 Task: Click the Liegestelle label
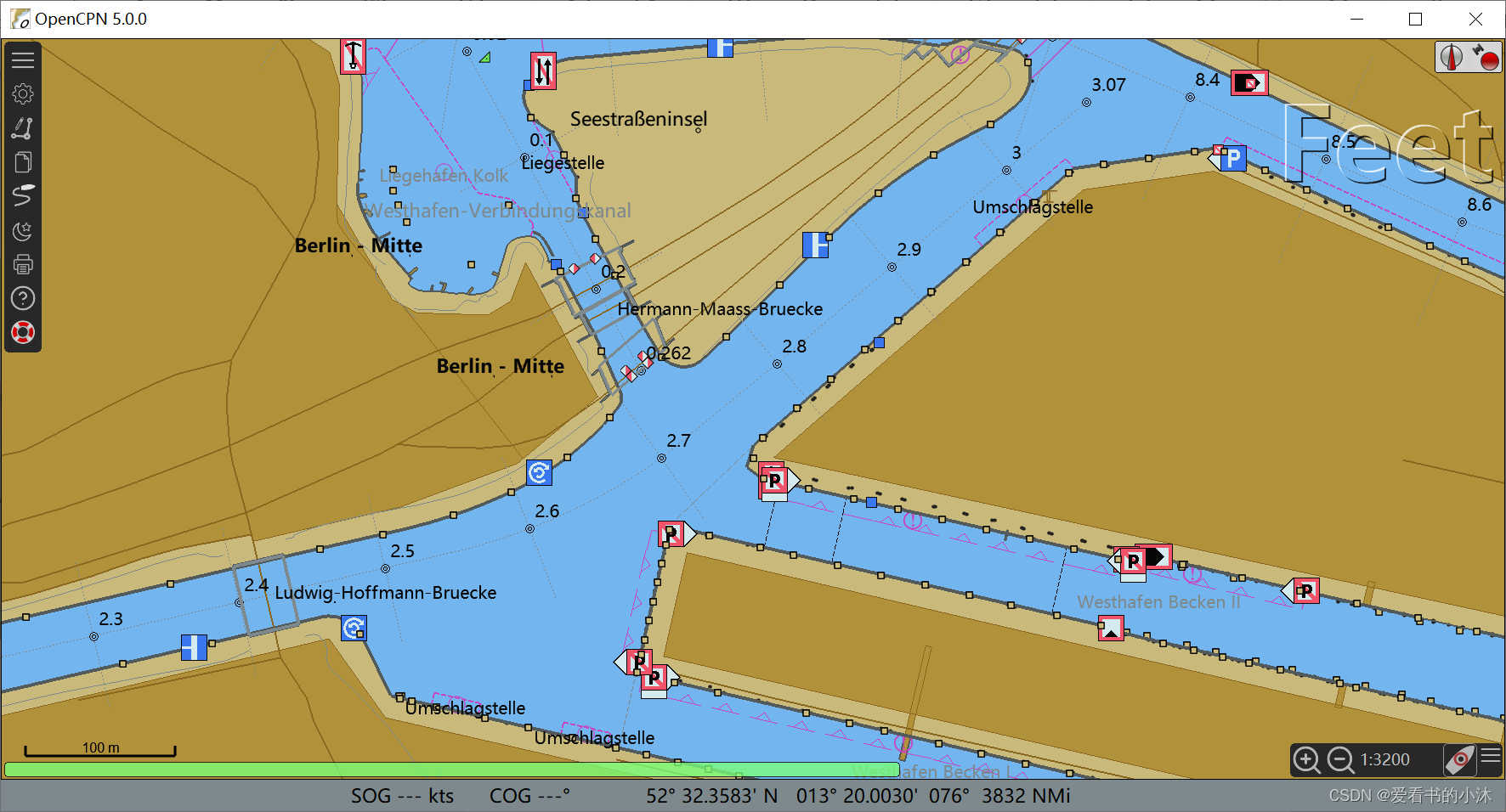[563, 163]
